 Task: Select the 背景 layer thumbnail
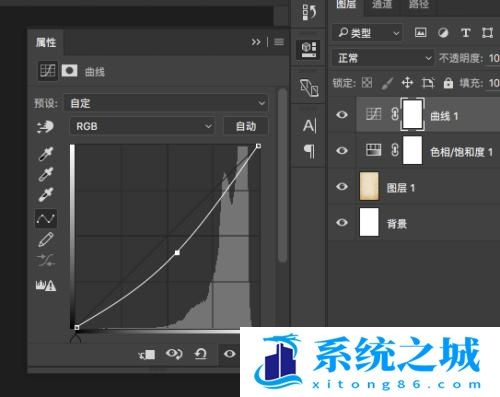369,222
